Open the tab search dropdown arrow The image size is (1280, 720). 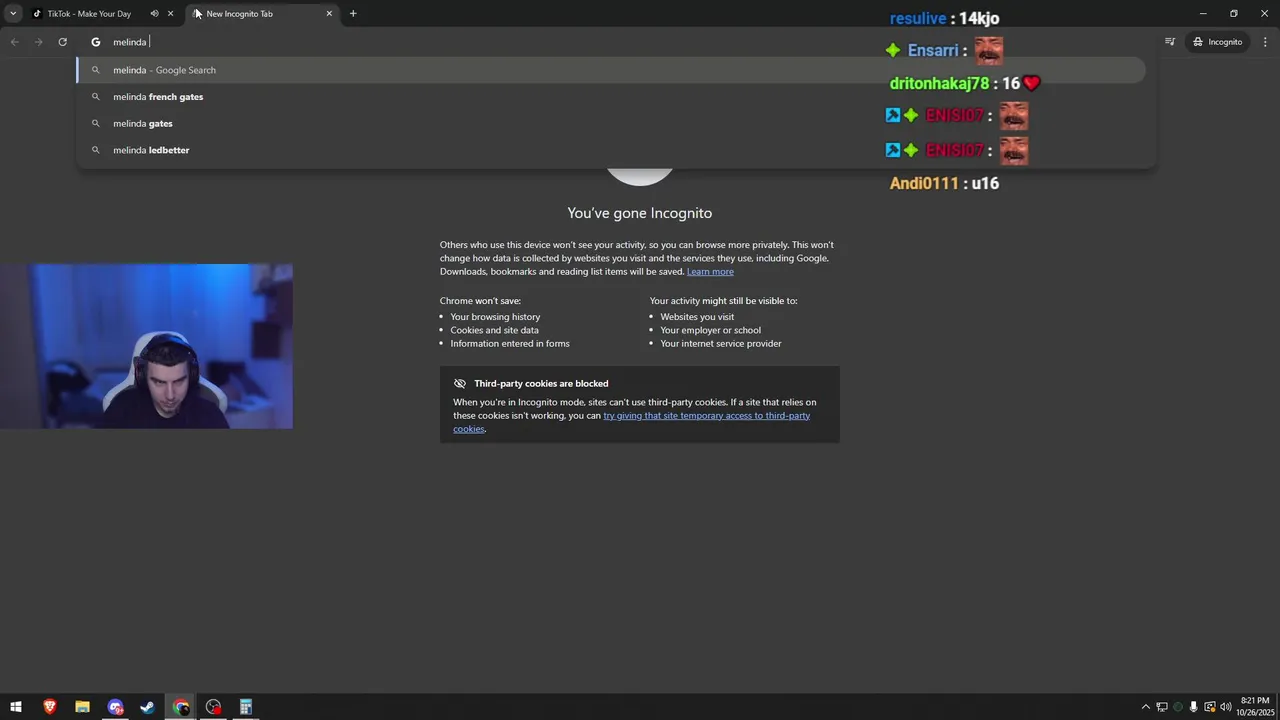(x=13, y=14)
